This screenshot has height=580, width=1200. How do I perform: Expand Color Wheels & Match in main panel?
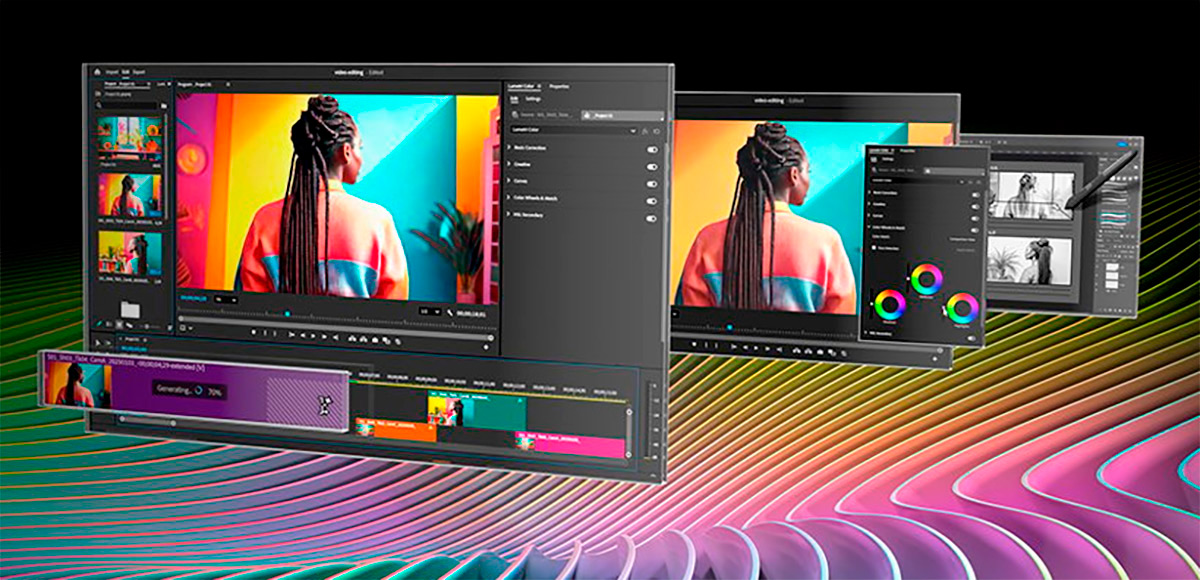pyautogui.click(x=510, y=197)
